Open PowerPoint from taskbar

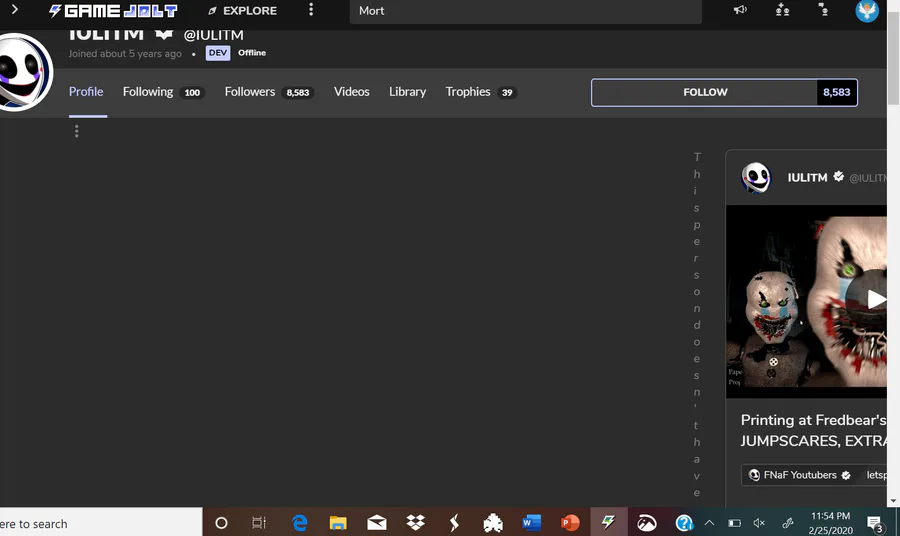click(570, 523)
